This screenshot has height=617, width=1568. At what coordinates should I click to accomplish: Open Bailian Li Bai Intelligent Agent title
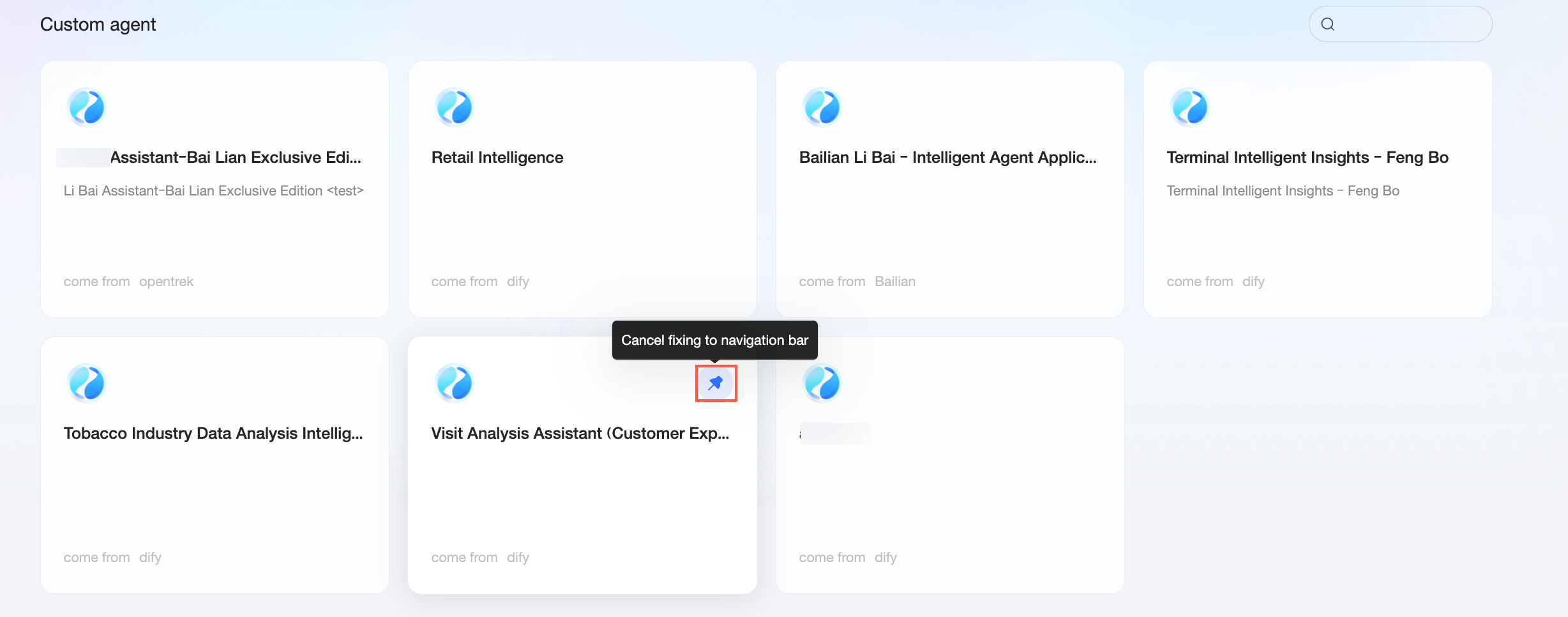tap(947, 158)
